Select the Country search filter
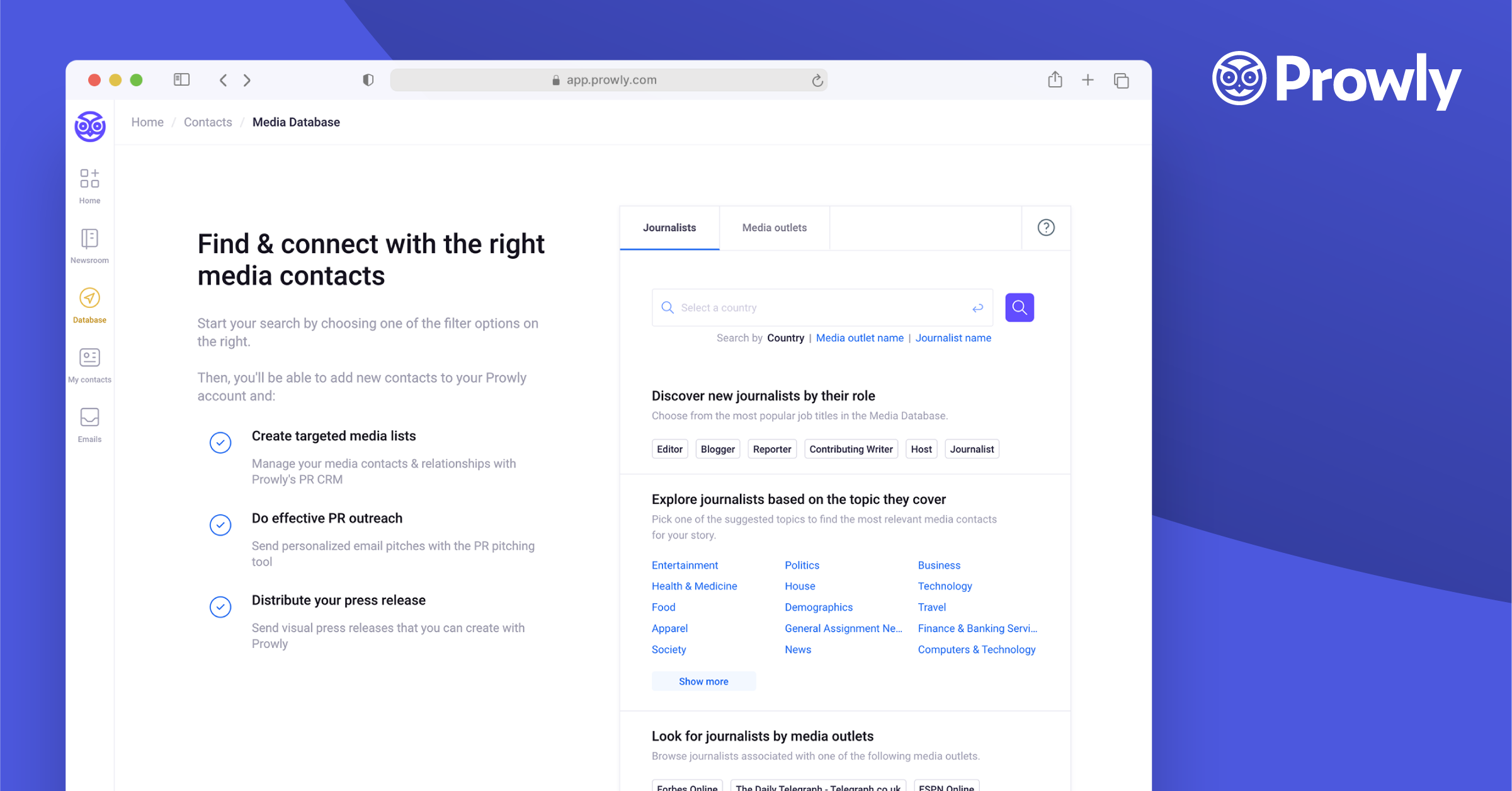Image resolution: width=1512 pixels, height=791 pixels. [x=785, y=337]
